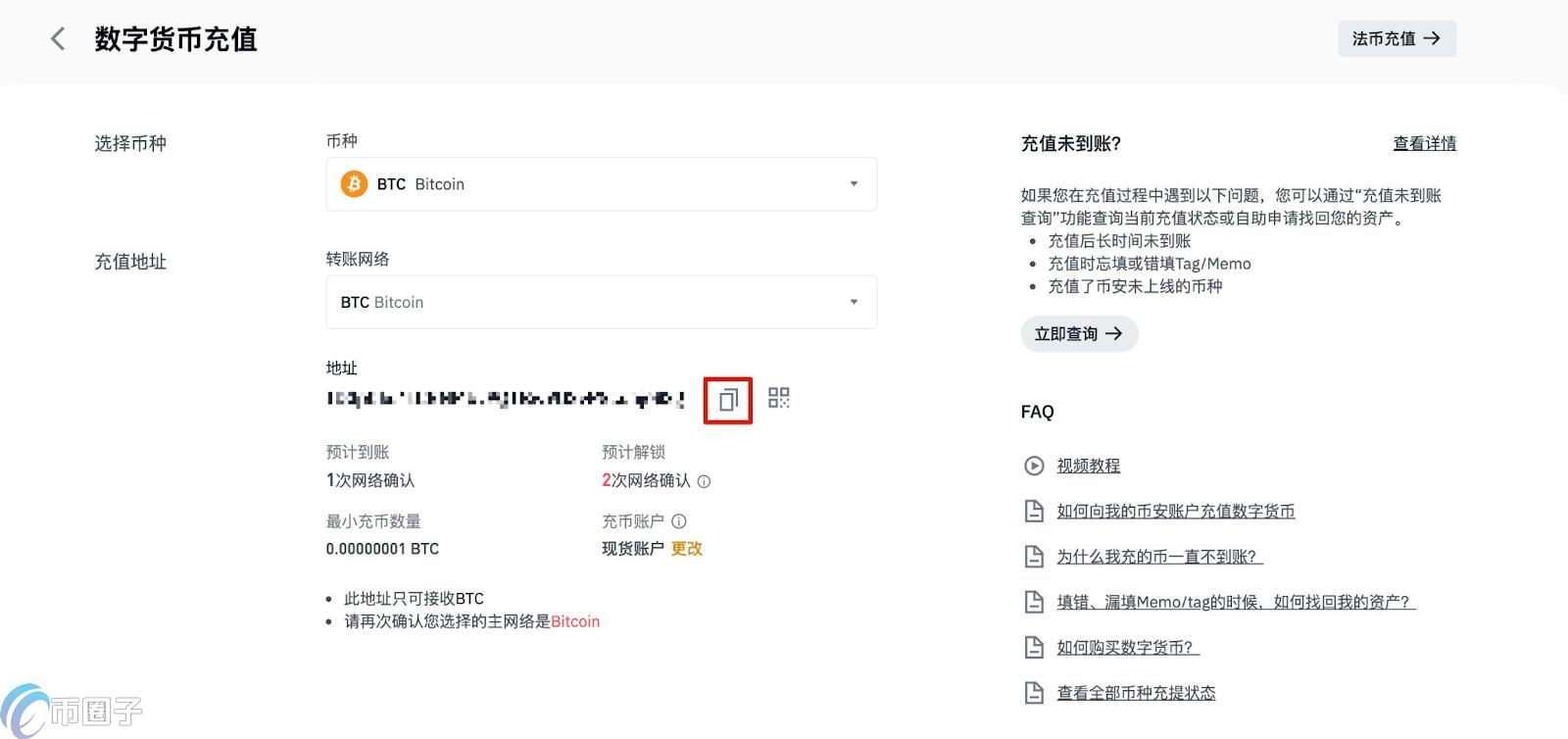The width and height of the screenshot is (1568, 739).
Task: Open the 币种 BTC Bitcoin dropdown
Action: point(601,184)
